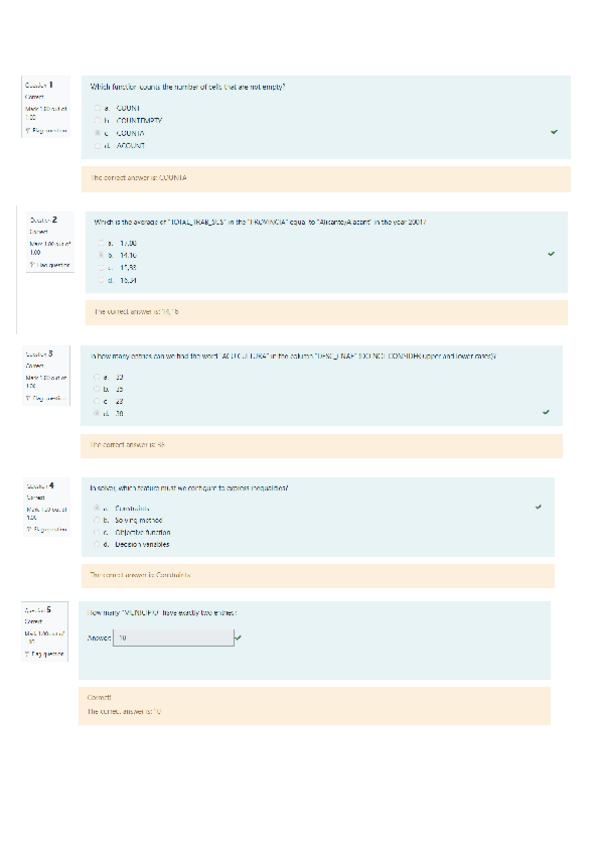
Task: Select the Constraints radio option
Action: pyautogui.click(x=97, y=508)
